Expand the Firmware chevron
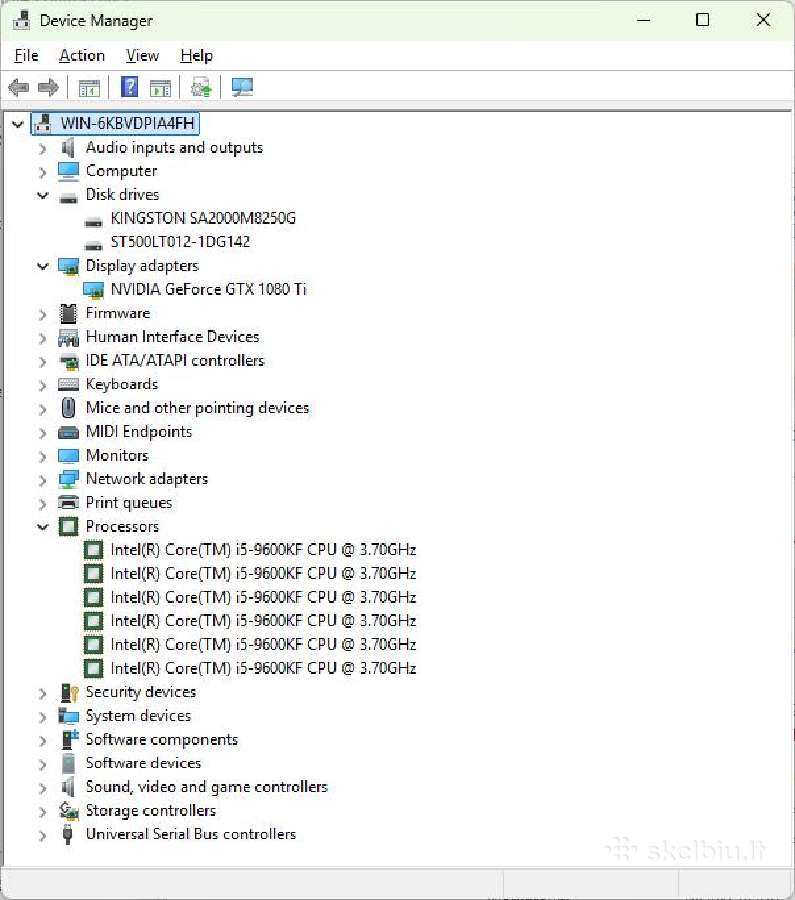Image resolution: width=795 pixels, height=900 pixels. (42, 315)
